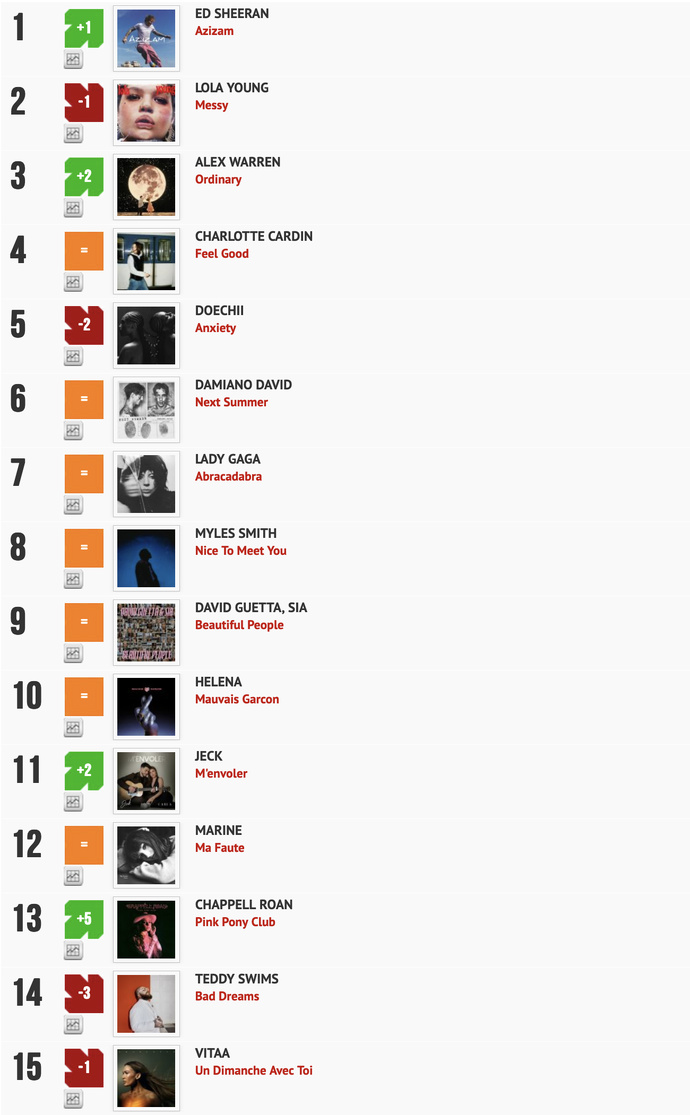Viewport: 690px width, 1115px height.
Task: Click the red -3 badge for Teddy Swims
Action: click(x=84, y=993)
